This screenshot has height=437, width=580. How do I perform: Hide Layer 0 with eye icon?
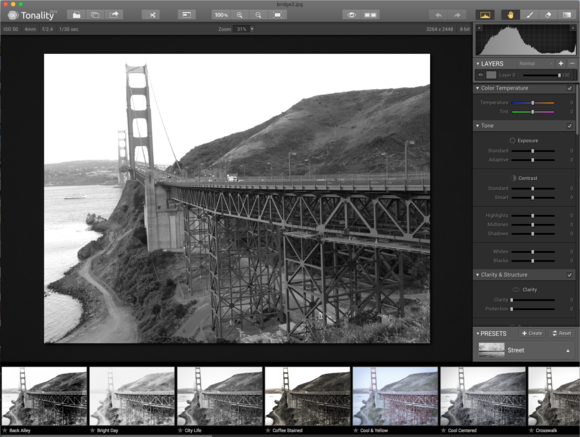[x=480, y=75]
